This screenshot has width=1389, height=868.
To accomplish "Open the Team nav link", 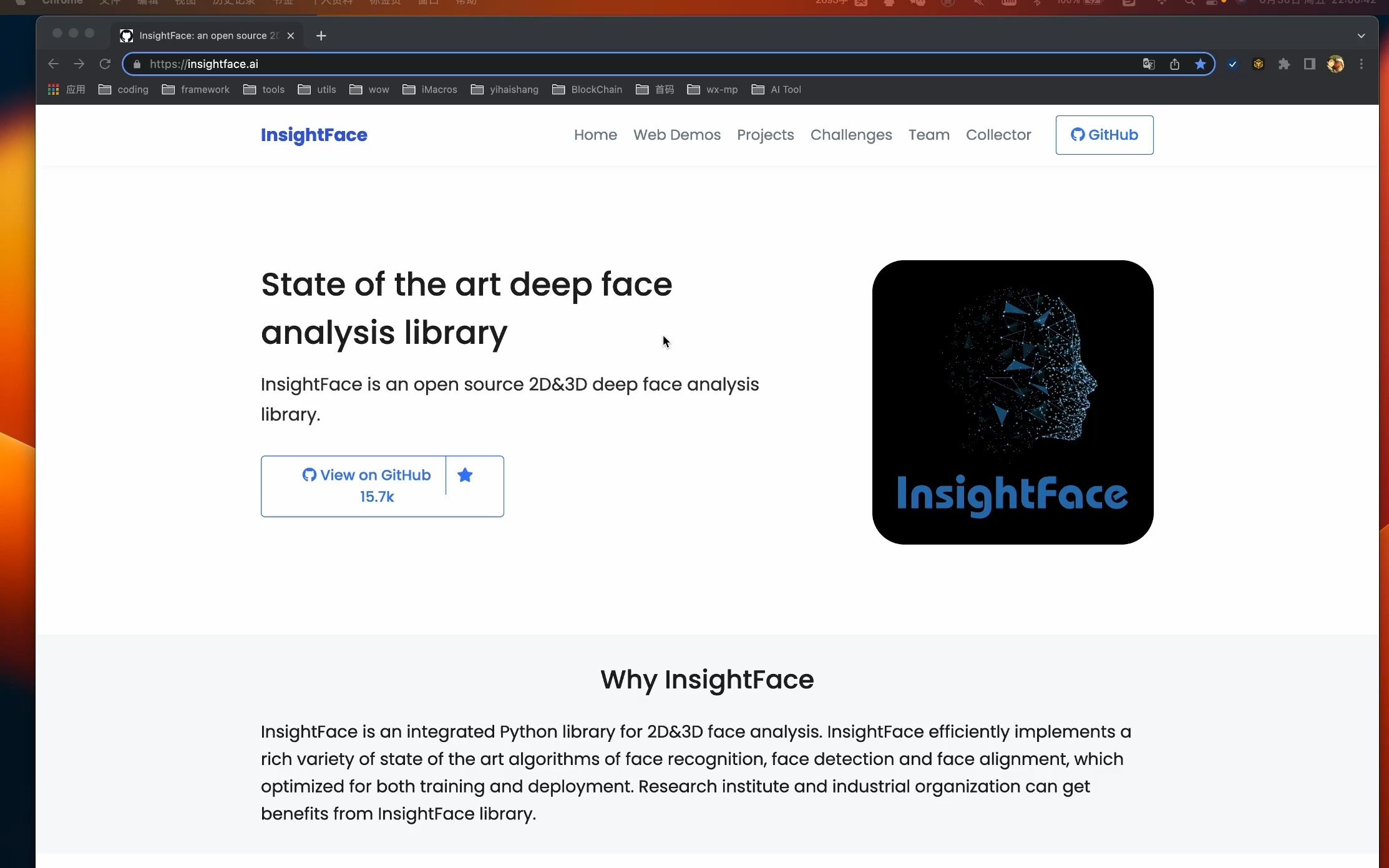I will click(x=928, y=135).
